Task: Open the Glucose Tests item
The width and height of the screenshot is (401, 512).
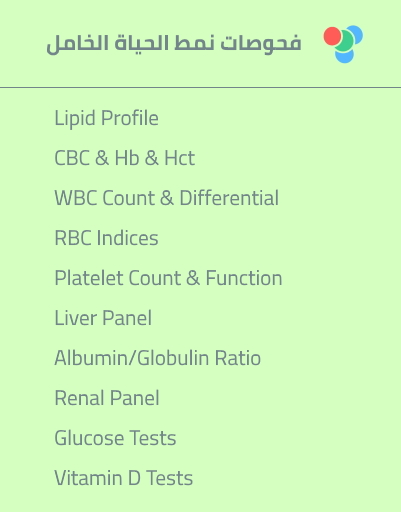Action: [x=115, y=438]
